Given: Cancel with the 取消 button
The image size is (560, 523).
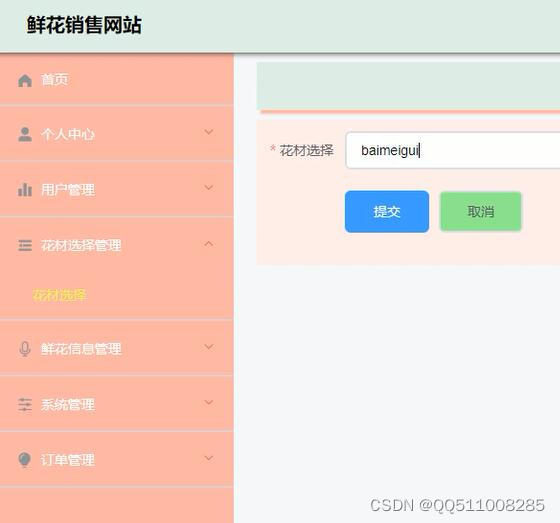Looking at the screenshot, I should coord(480,211).
